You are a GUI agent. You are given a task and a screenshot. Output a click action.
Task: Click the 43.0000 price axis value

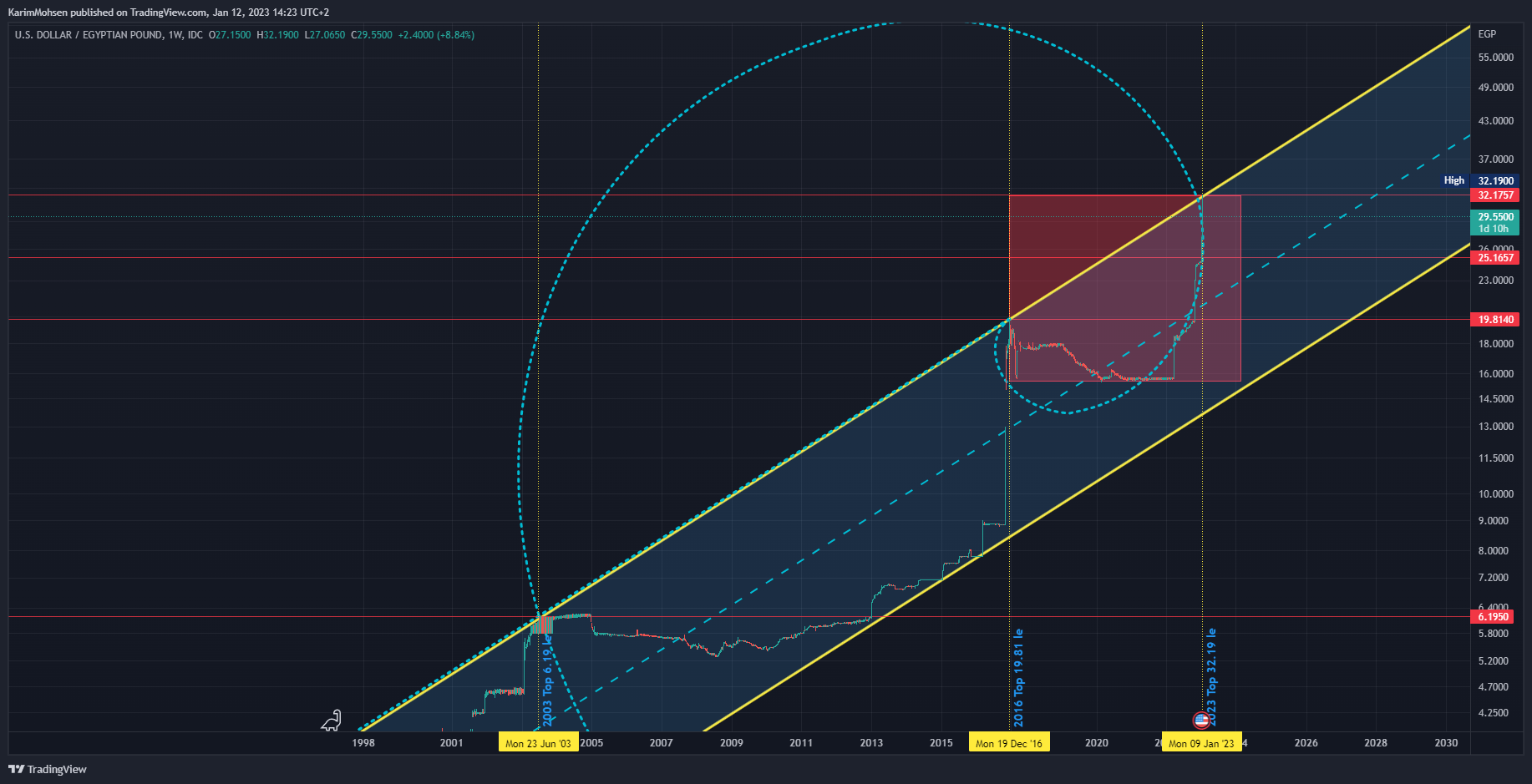[1496, 121]
